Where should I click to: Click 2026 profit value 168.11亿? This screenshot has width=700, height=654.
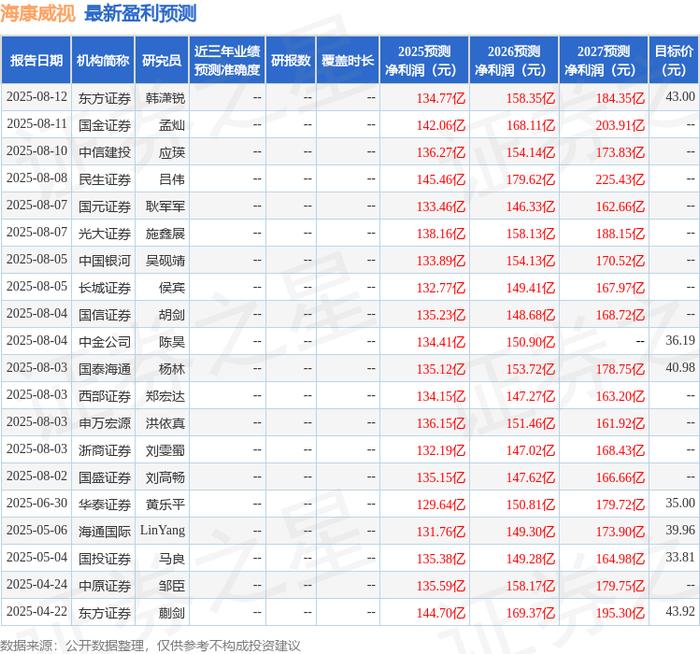[x=530, y=125]
